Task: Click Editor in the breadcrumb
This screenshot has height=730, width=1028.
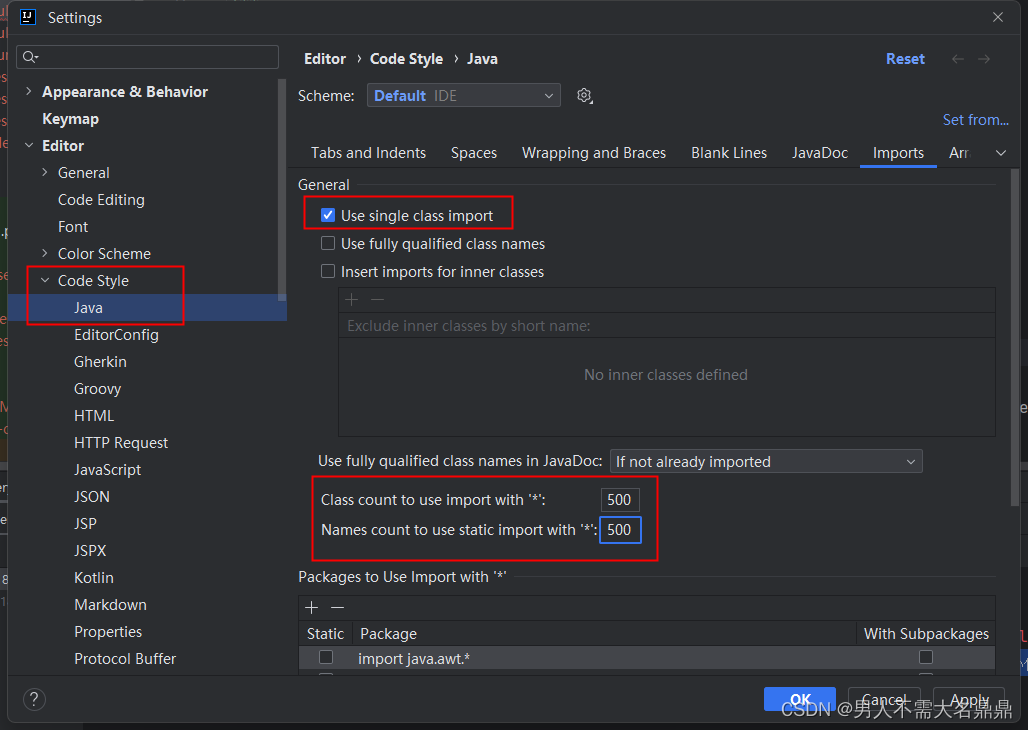Action: pos(325,59)
